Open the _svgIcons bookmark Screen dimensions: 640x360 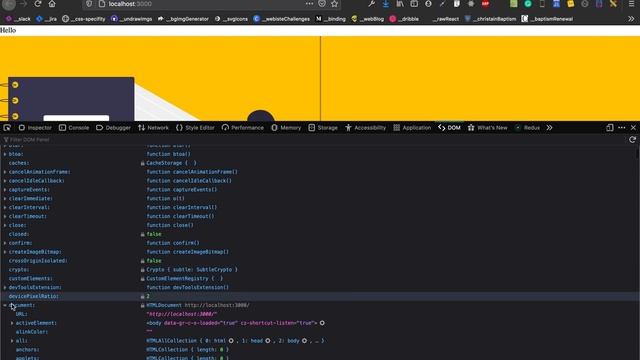point(231,19)
